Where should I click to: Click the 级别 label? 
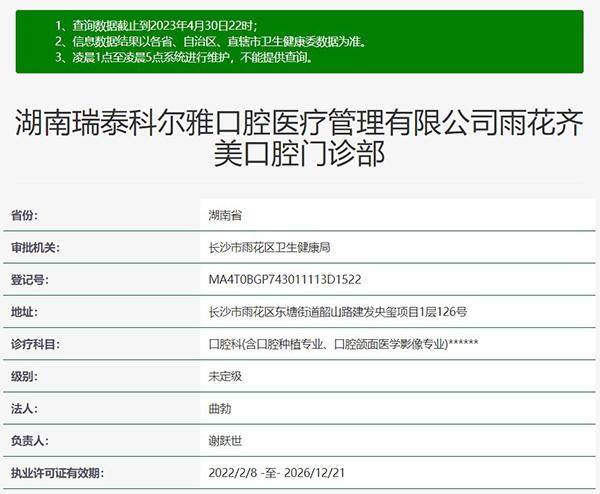[x=24, y=377]
